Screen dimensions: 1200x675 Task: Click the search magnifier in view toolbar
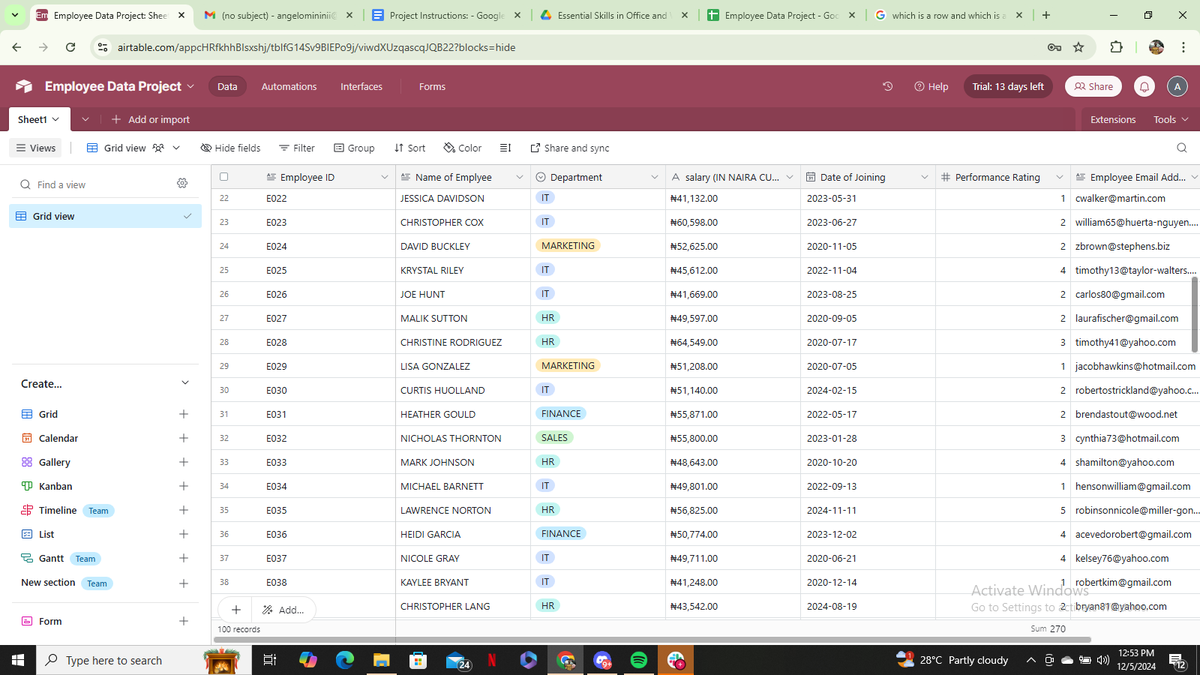click(x=1182, y=148)
